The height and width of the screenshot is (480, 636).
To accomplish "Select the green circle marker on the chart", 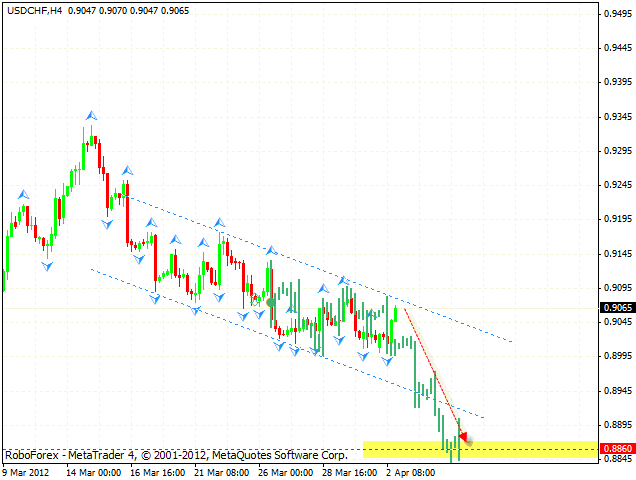I will click(x=271, y=301).
